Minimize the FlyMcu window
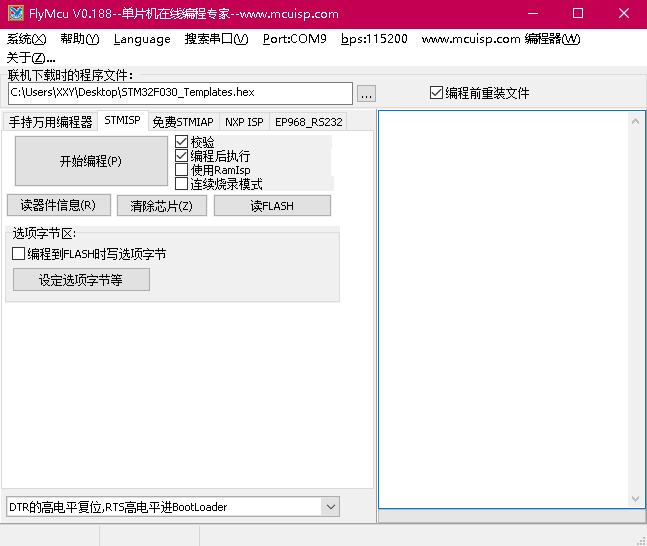Image resolution: width=647 pixels, height=546 pixels. coord(533,13)
